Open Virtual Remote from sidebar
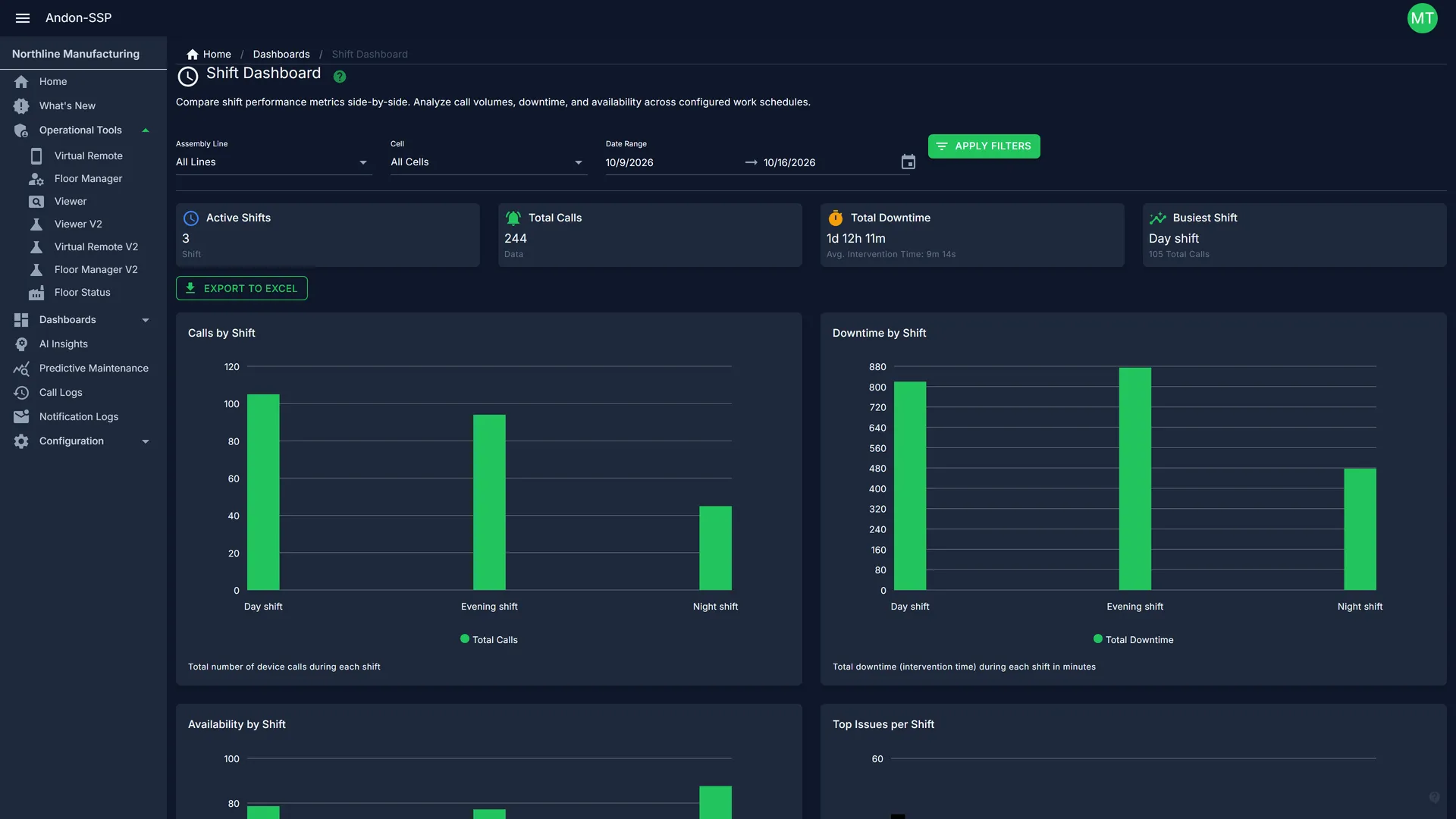The height and width of the screenshot is (819, 1456). click(89, 156)
